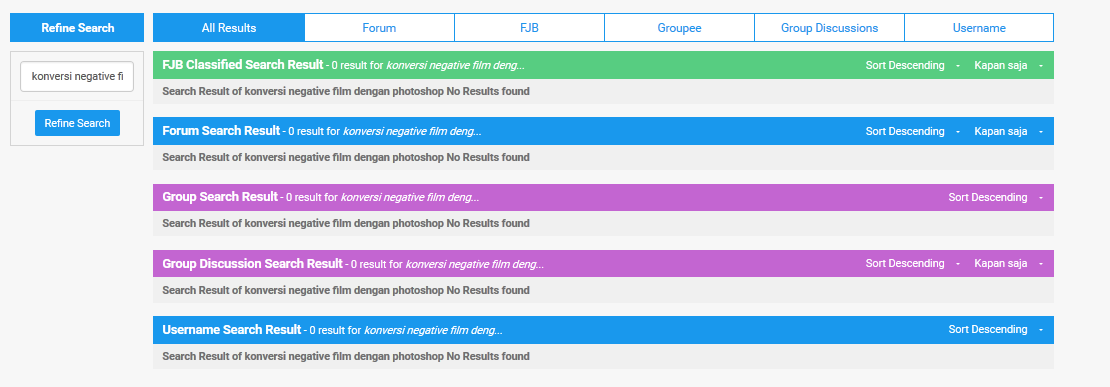The height and width of the screenshot is (387, 1110).
Task: Open the Groupee tab
Action: 679,28
